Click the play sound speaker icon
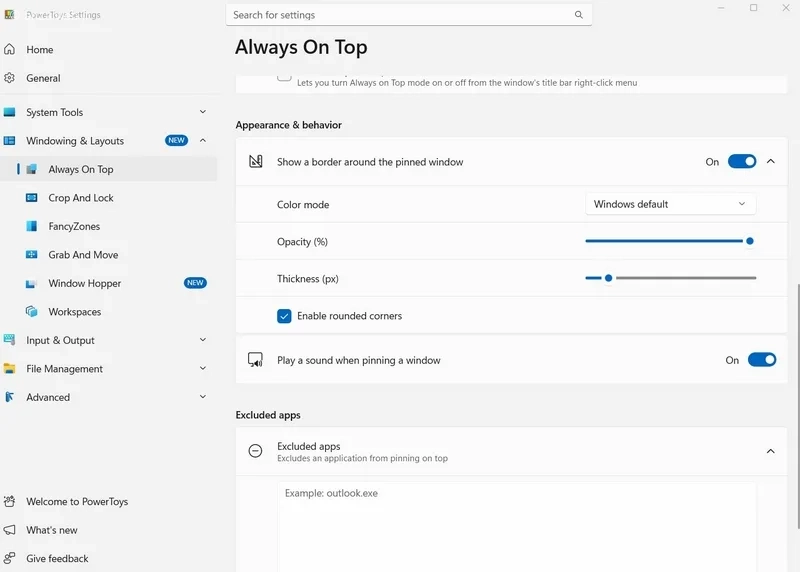 (x=255, y=360)
